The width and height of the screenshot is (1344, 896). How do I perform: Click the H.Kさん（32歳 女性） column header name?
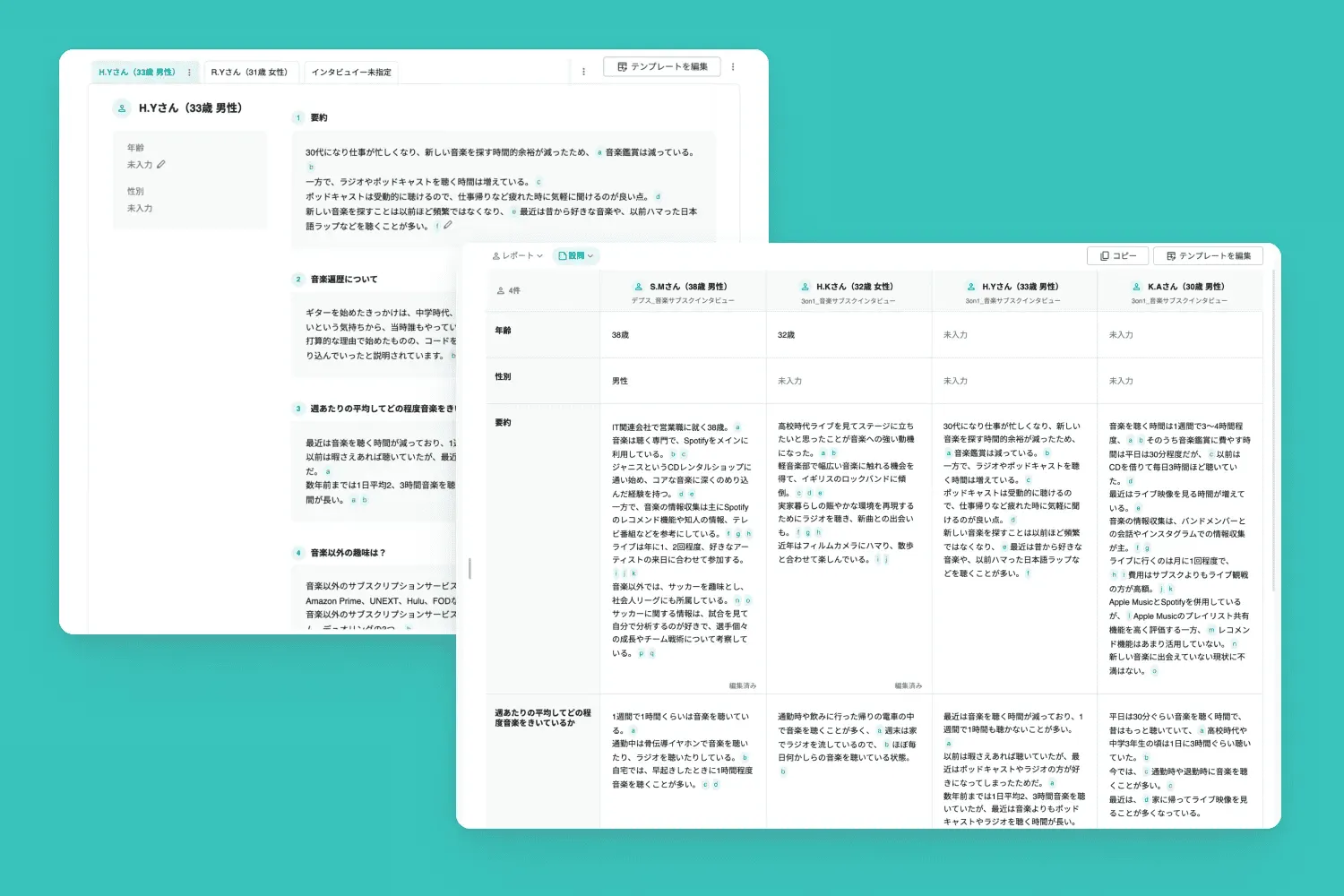click(855, 287)
